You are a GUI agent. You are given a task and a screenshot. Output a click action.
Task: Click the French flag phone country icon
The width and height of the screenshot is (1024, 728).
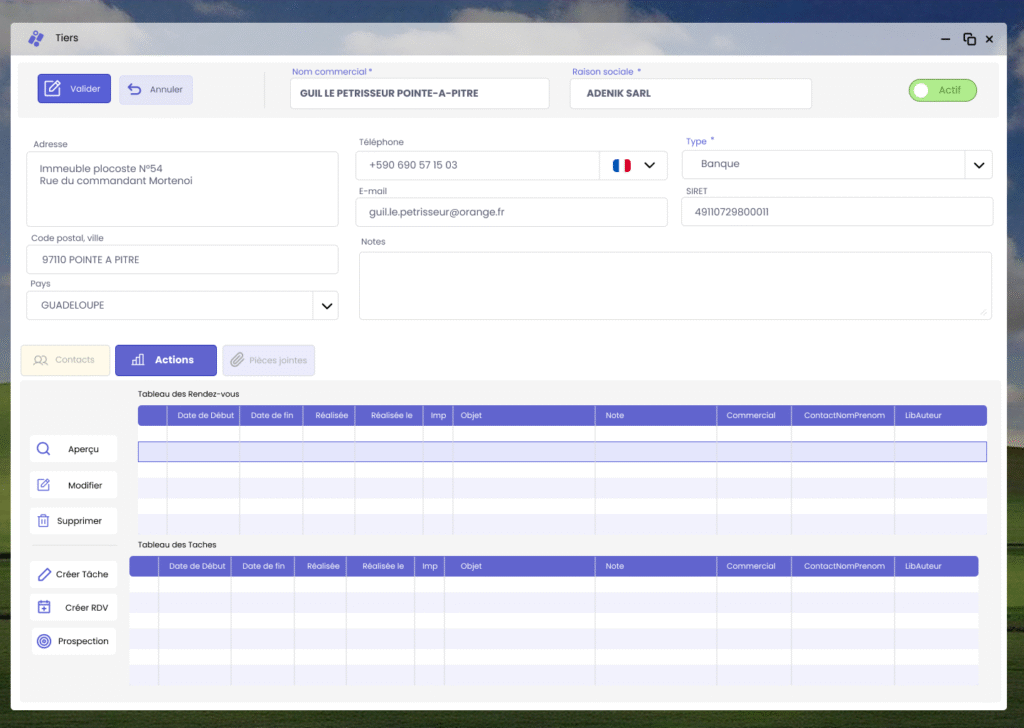click(621, 165)
